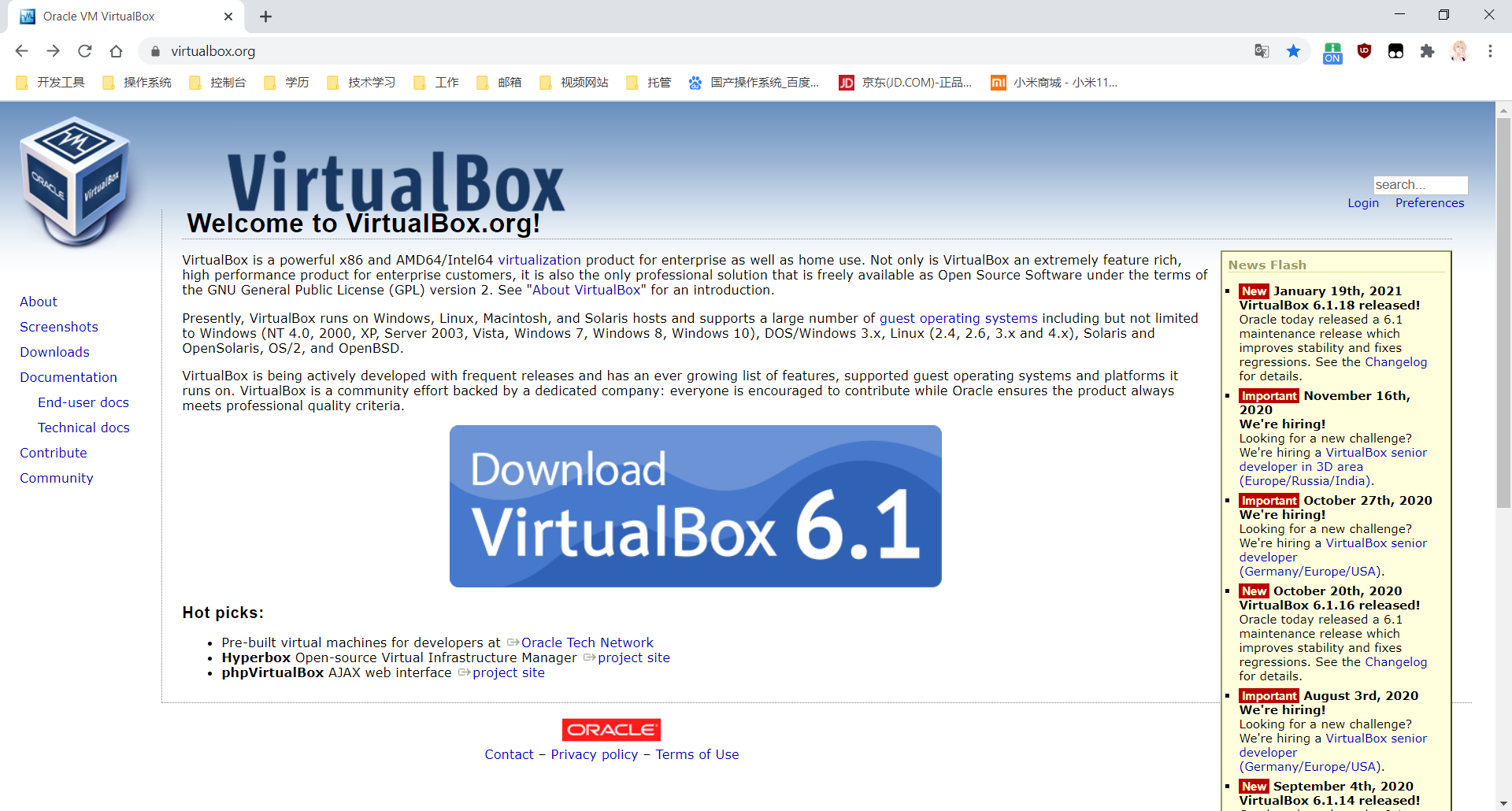Image resolution: width=1512 pixels, height=811 pixels.
Task: Follow the About VirtualBox link
Action: click(587, 290)
